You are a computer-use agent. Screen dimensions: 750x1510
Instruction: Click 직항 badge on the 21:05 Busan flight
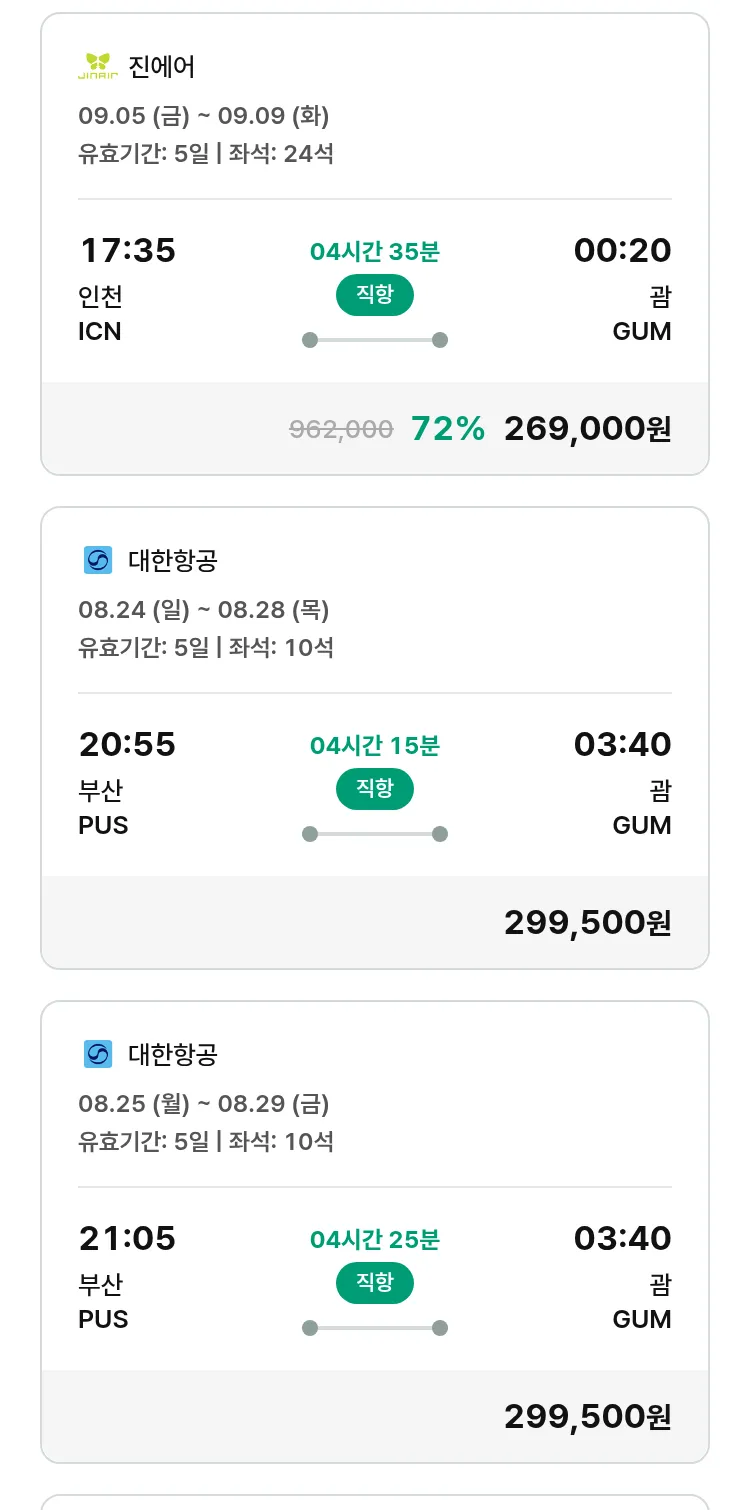pyautogui.click(x=374, y=1283)
